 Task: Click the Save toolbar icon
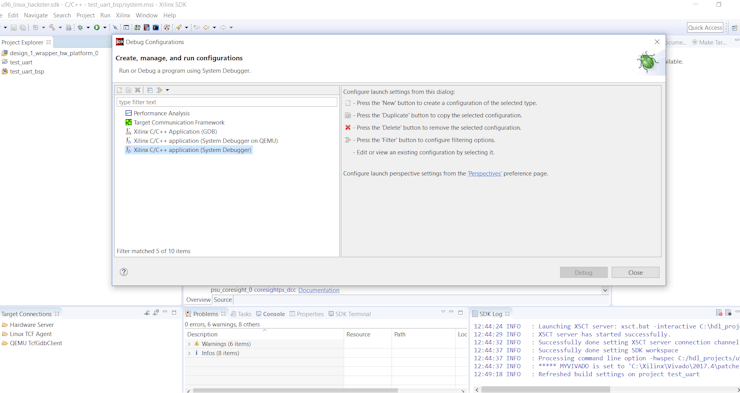coord(14,27)
